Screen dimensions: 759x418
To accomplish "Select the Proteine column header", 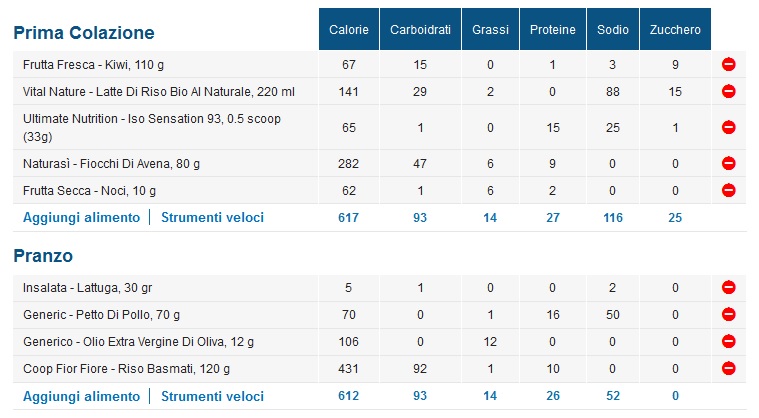I will tap(552, 30).
